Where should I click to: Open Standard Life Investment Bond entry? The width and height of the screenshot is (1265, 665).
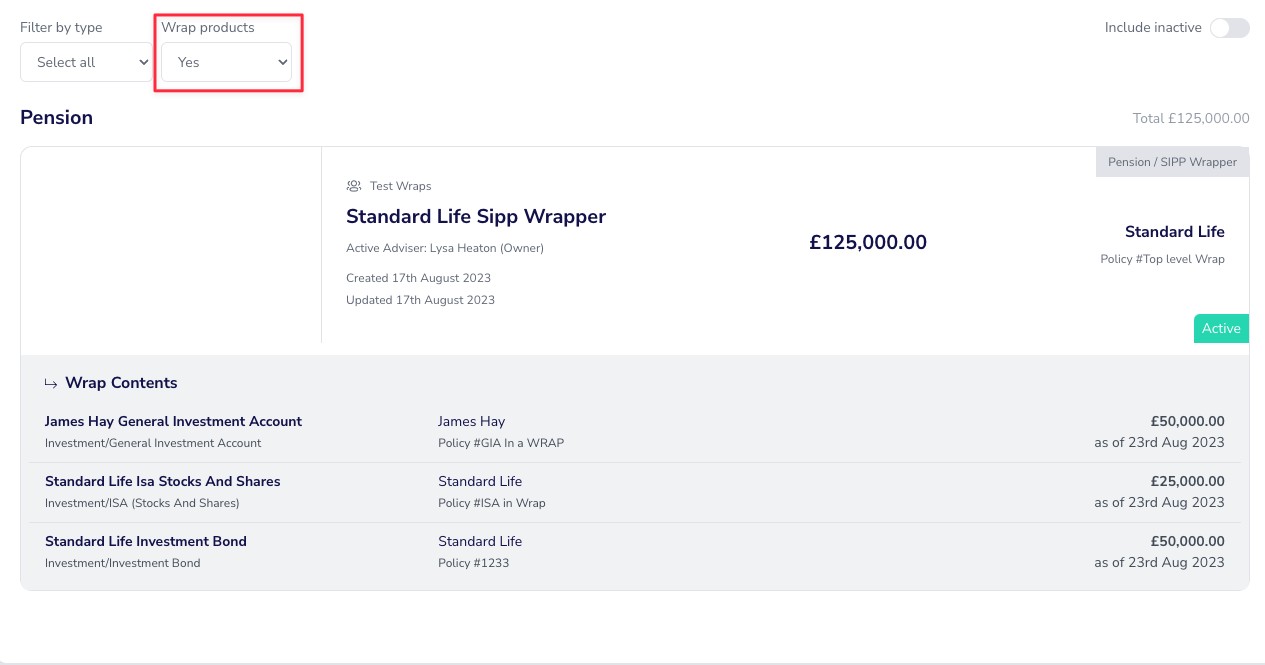(145, 541)
